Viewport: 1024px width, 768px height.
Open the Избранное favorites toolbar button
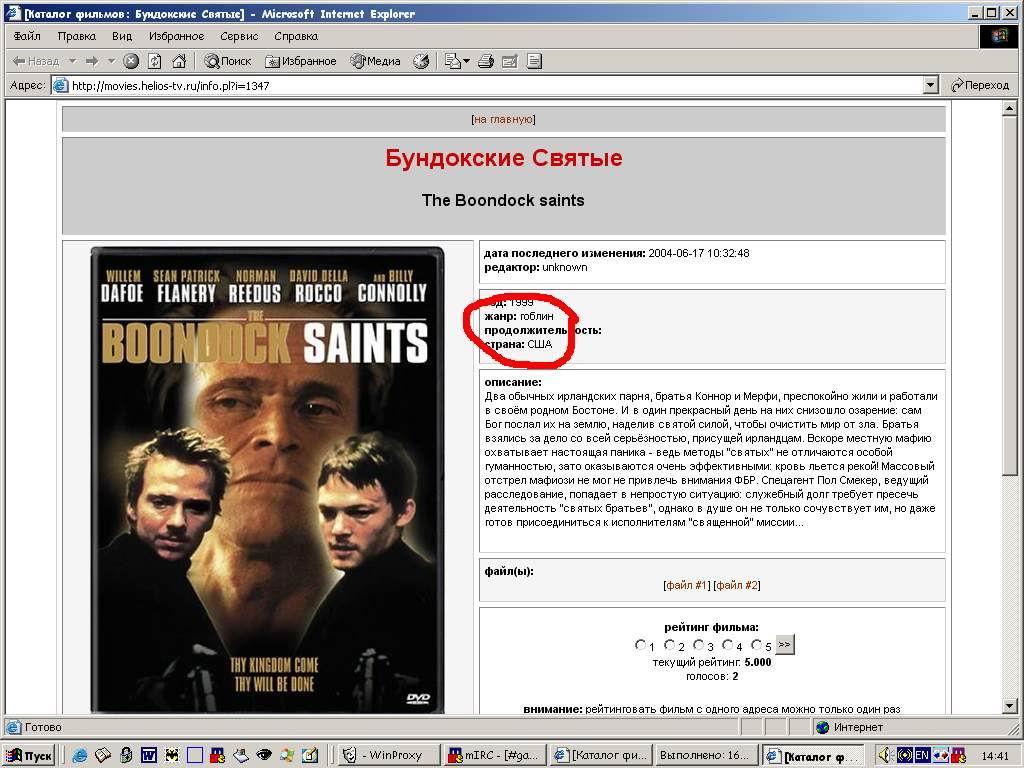coord(301,61)
